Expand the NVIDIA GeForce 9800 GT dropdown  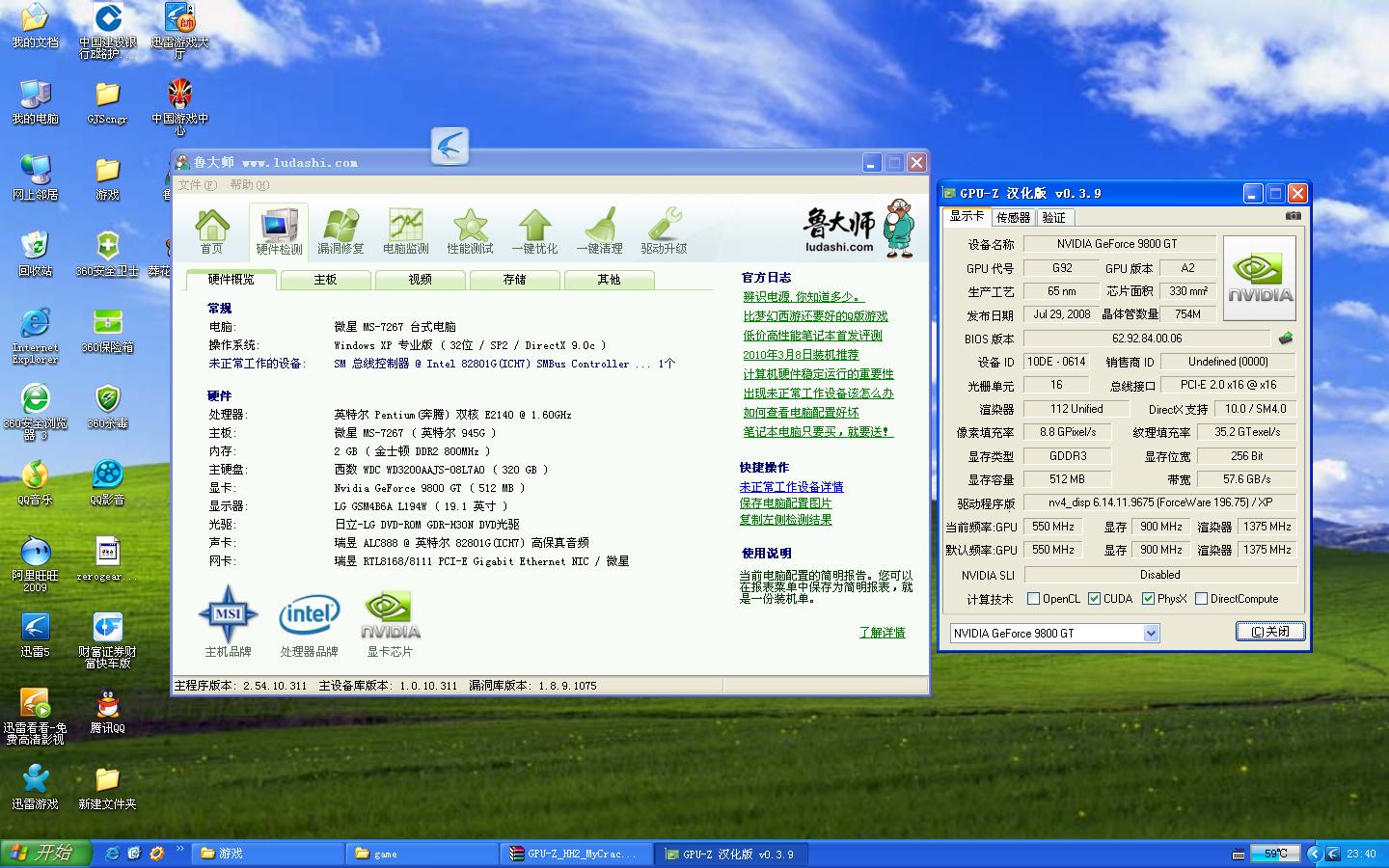click(1151, 634)
